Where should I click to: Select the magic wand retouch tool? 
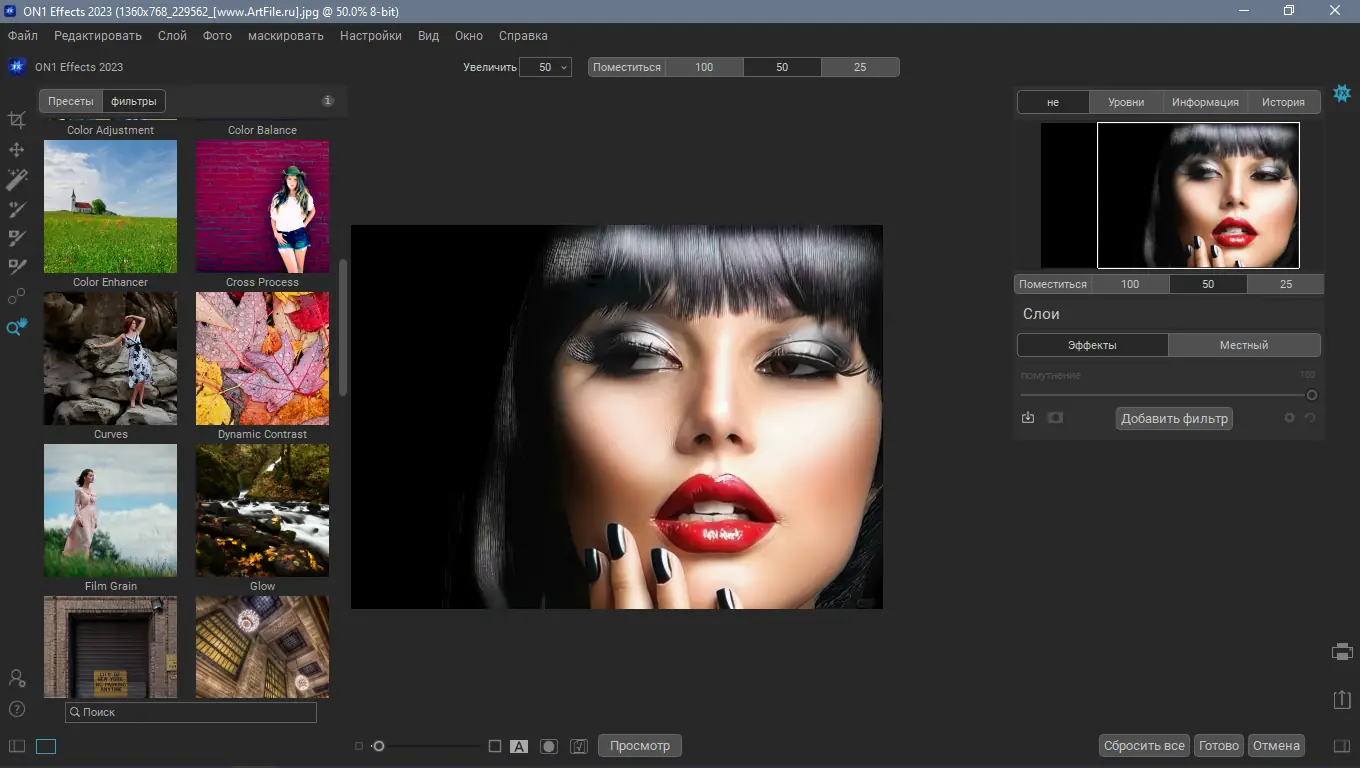click(17, 180)
